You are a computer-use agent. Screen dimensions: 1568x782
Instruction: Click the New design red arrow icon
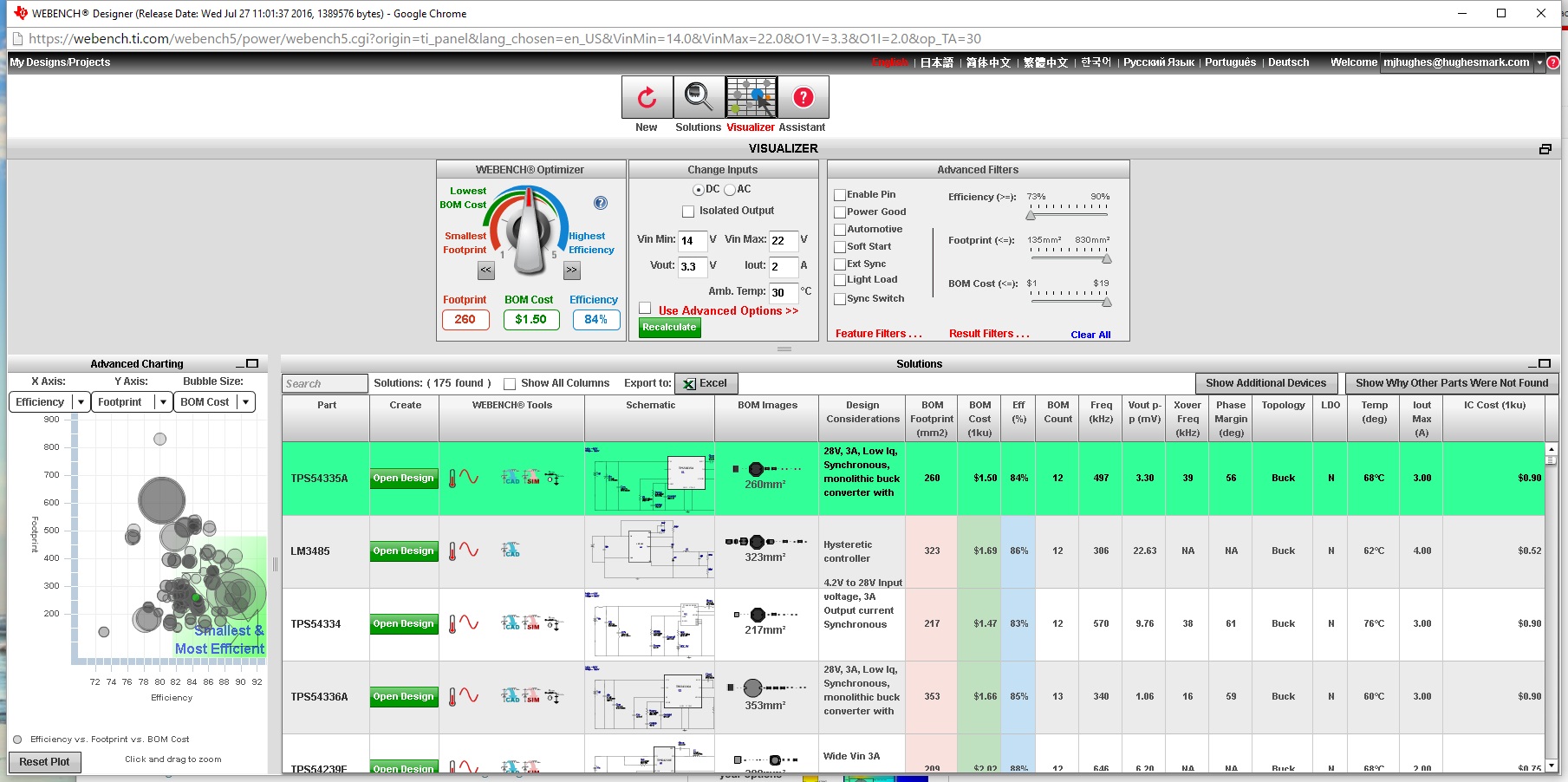click(x=647, y=97)
